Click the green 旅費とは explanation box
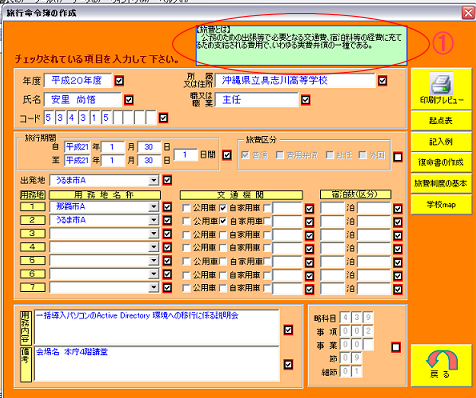Viewport: 476px width, 398px height. pos(301,46)
